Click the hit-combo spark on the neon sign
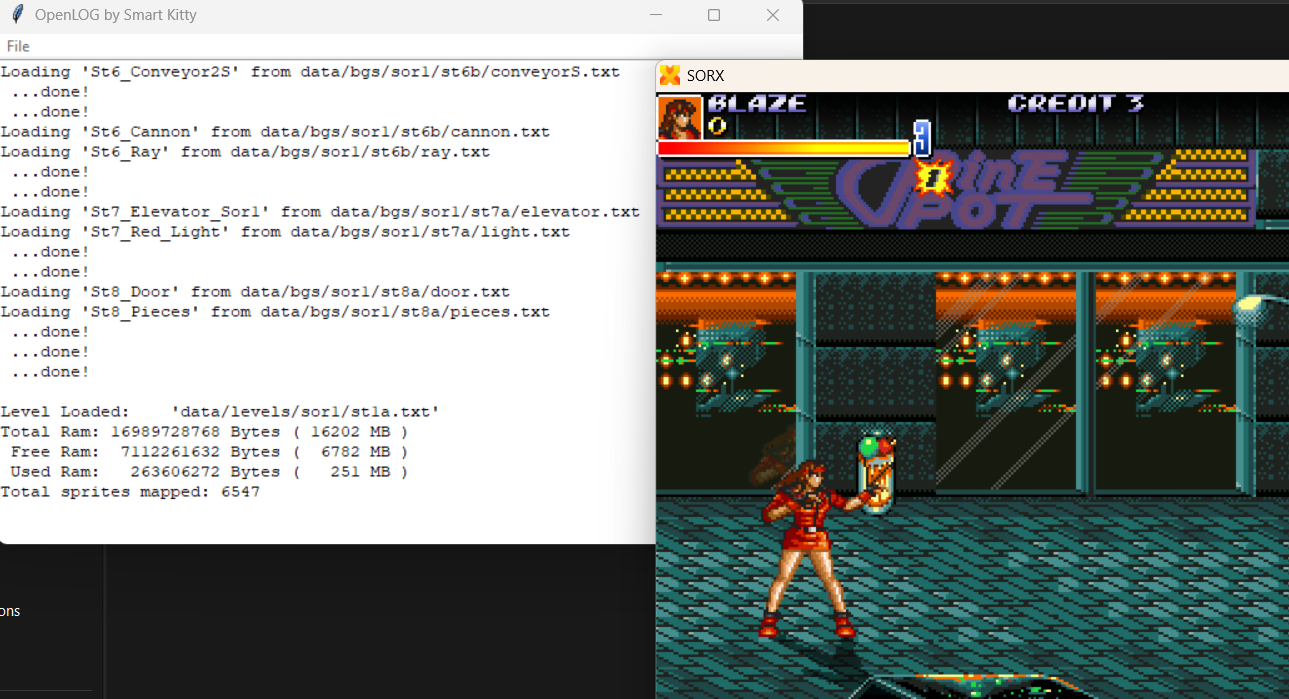The height and width of the screenshot is (699, 1289). [933, 178]
